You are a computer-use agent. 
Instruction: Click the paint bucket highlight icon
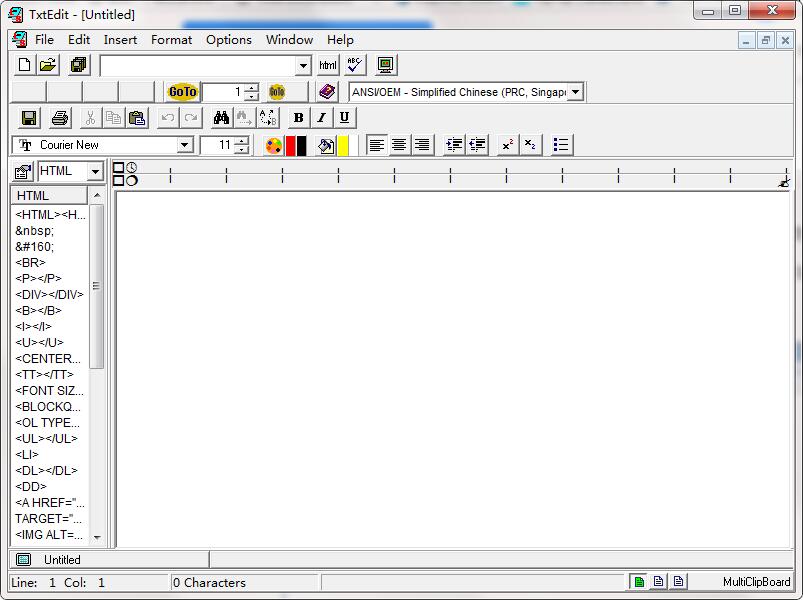tap(326, 146)
